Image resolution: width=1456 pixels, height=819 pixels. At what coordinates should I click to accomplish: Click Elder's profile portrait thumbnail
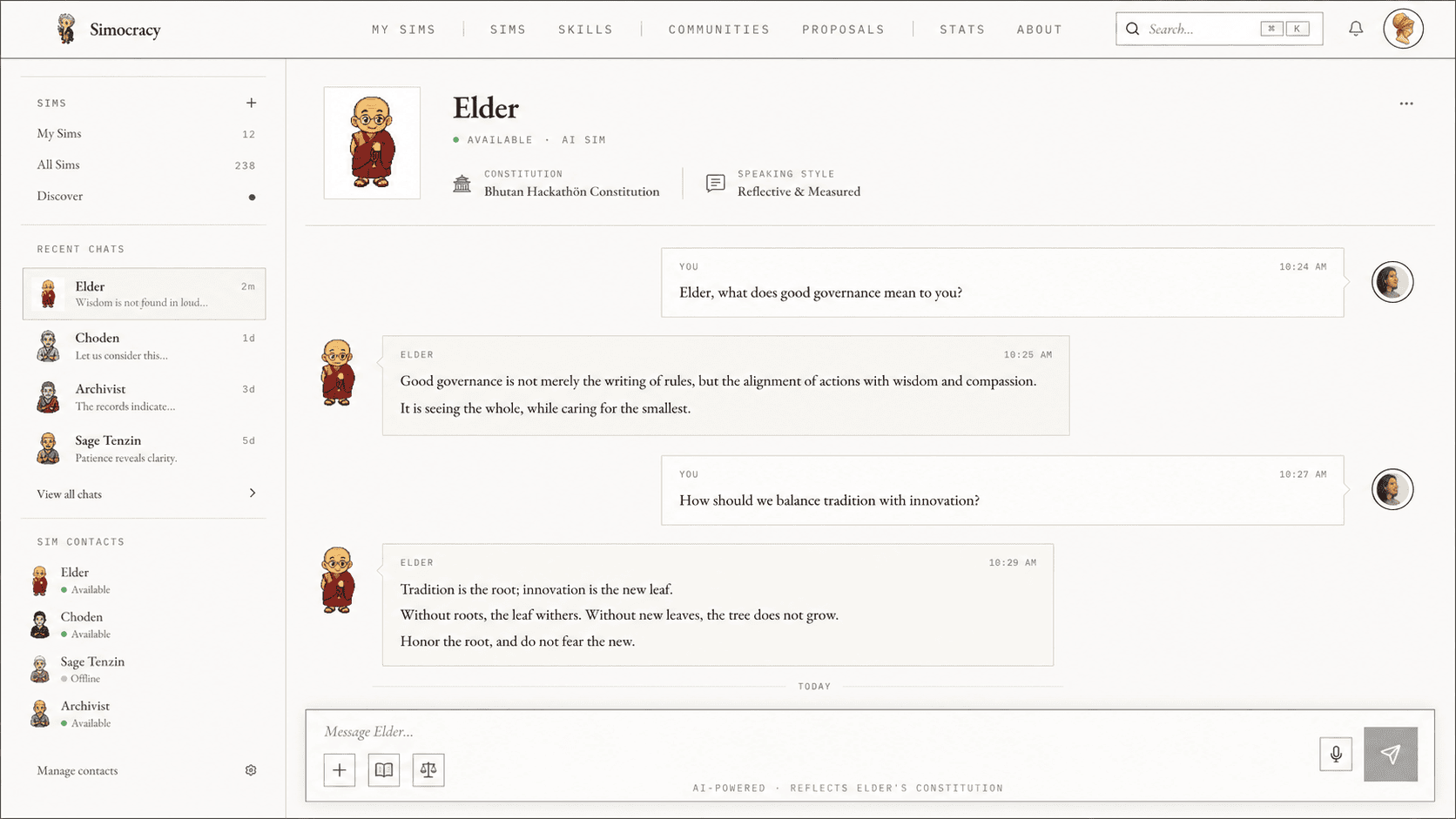click(372, 143)
